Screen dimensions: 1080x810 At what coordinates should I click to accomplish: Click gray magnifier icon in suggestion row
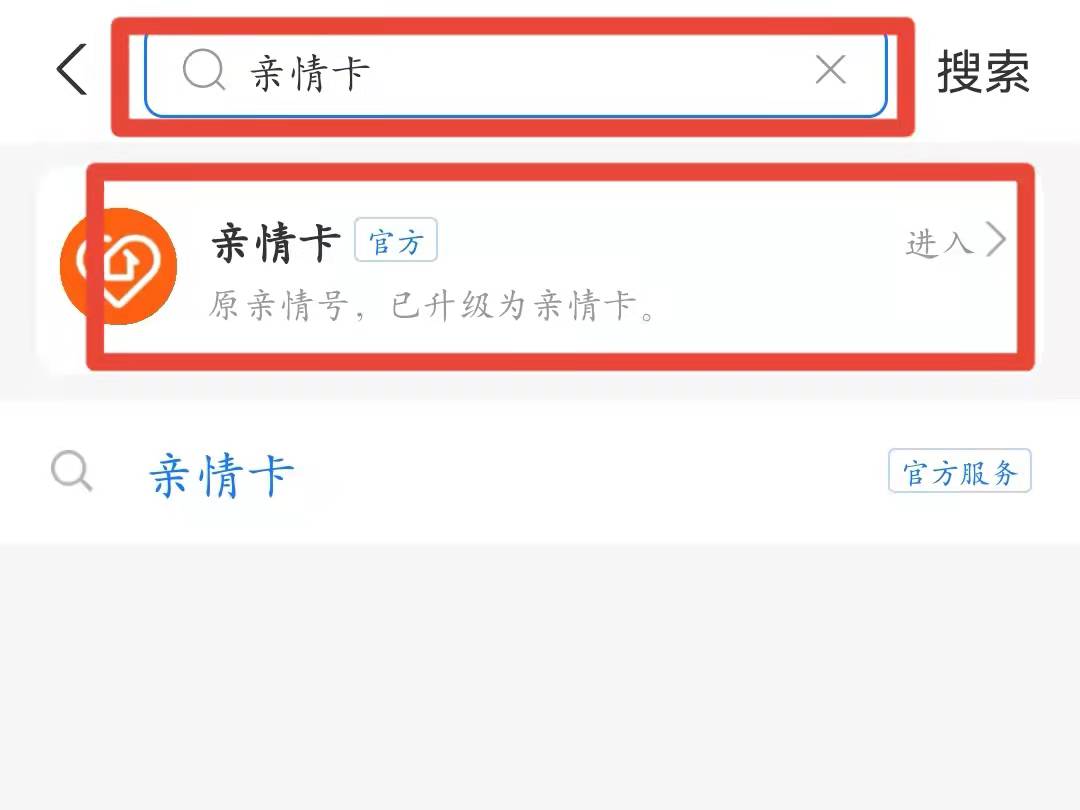coord(72,471)
